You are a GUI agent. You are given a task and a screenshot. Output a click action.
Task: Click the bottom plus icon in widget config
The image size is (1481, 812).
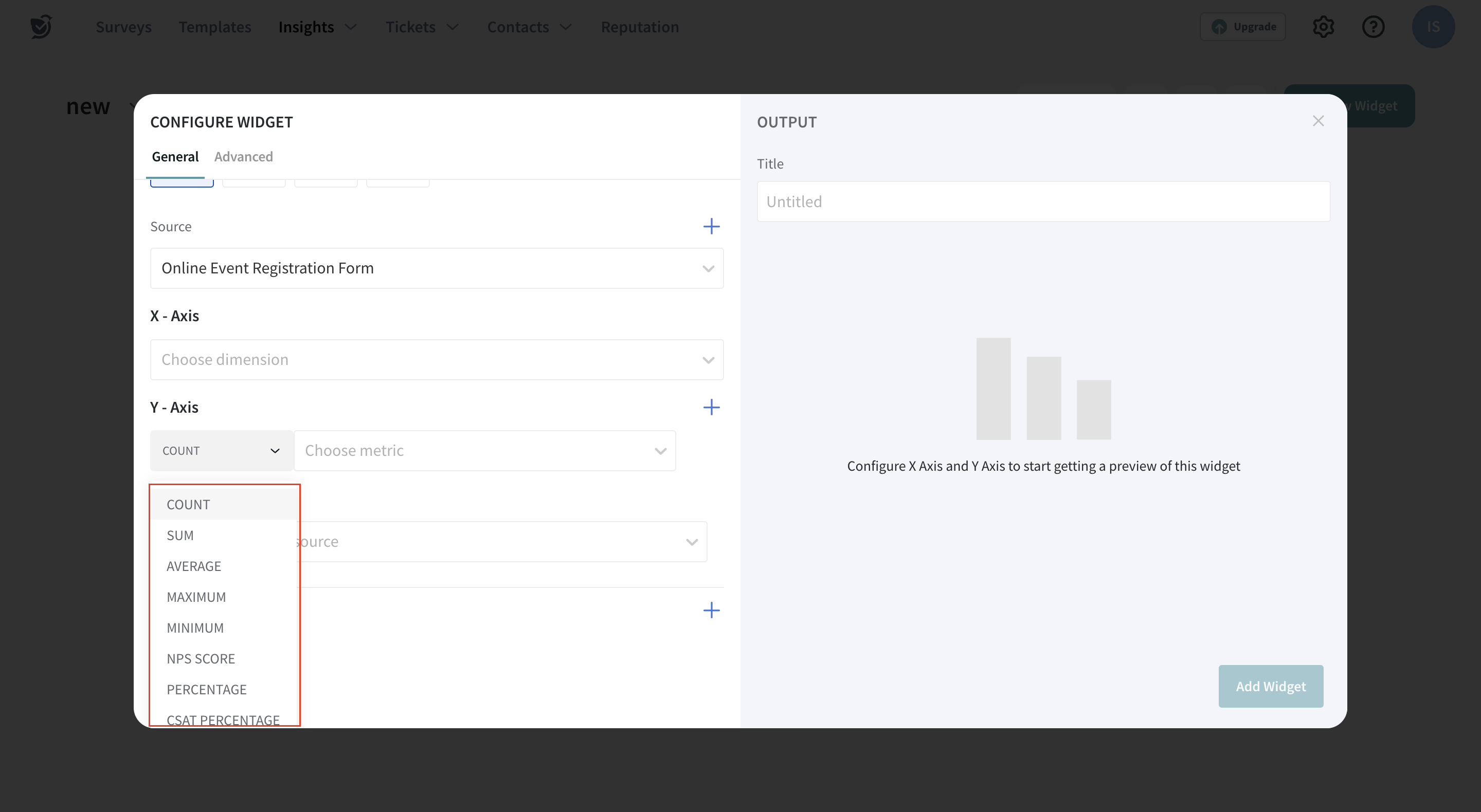click(711, 610)
